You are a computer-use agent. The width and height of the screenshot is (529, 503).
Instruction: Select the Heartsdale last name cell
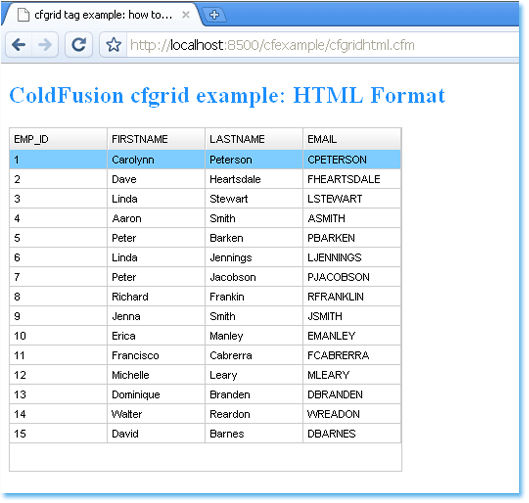[254, 179]
